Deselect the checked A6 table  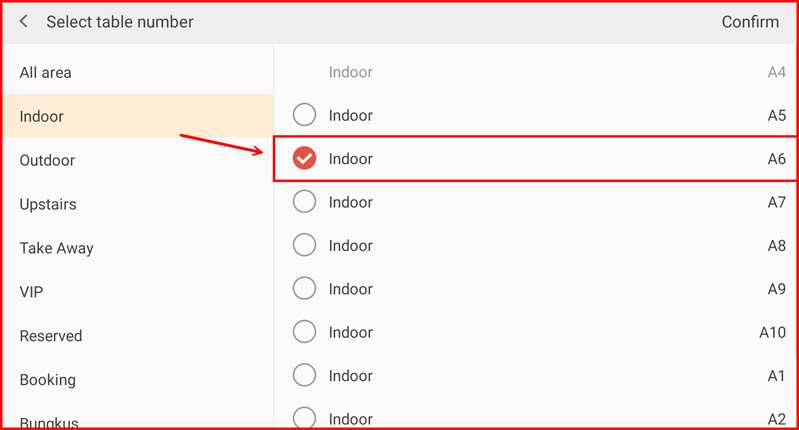click(304, 159)
